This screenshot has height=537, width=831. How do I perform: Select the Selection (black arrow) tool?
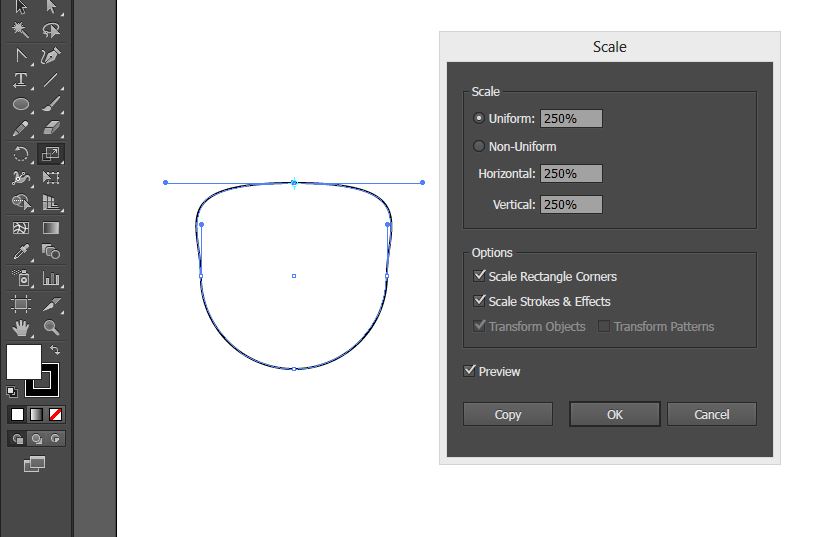(21, 6)
